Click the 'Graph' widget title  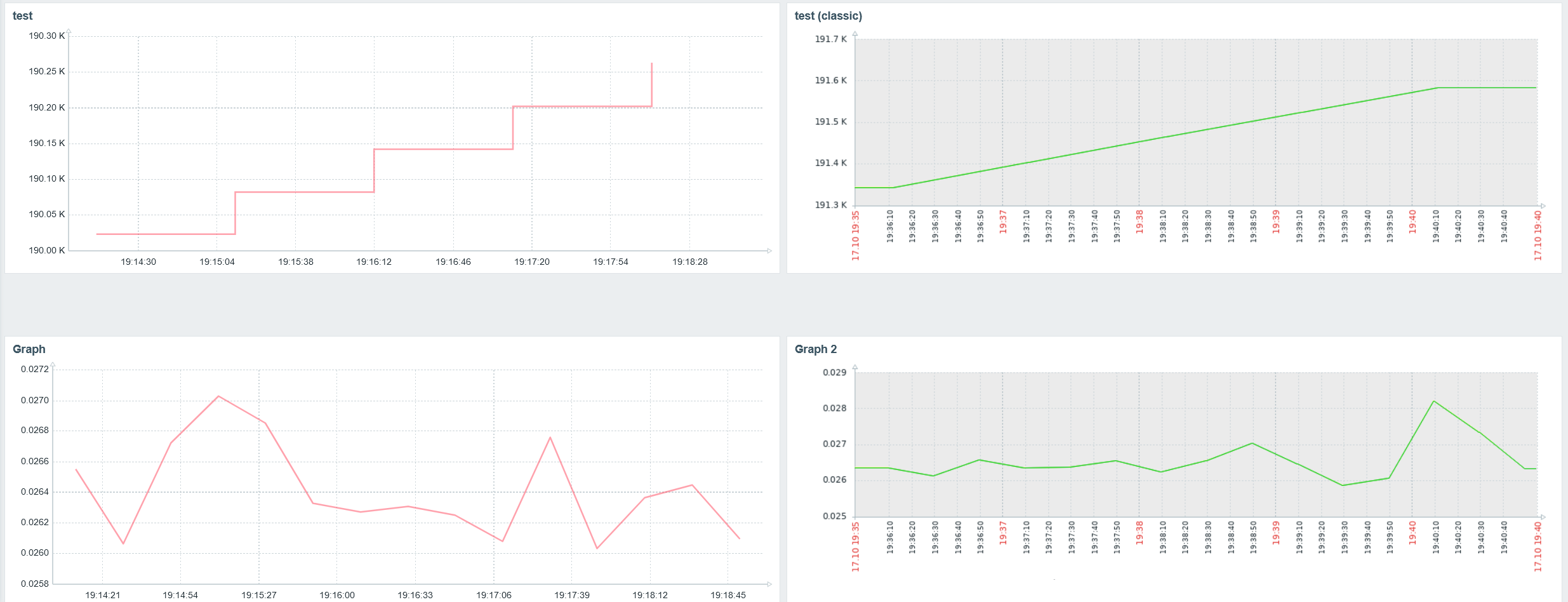(x=29, y=349)
